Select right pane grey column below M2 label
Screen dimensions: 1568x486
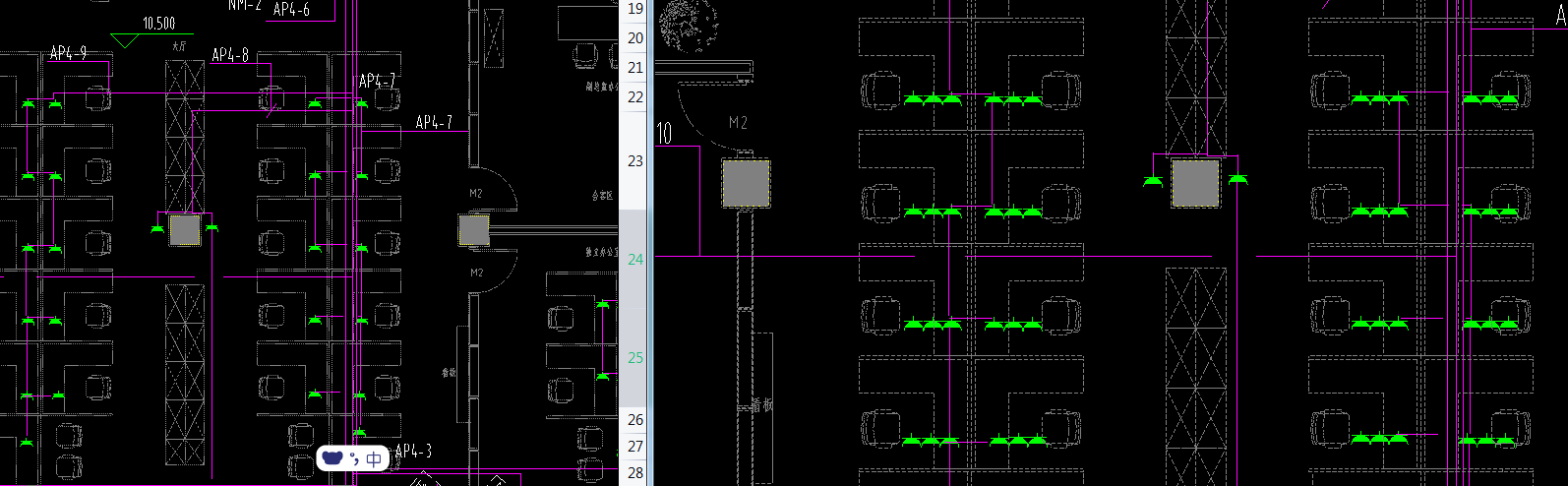coord(746,183)
